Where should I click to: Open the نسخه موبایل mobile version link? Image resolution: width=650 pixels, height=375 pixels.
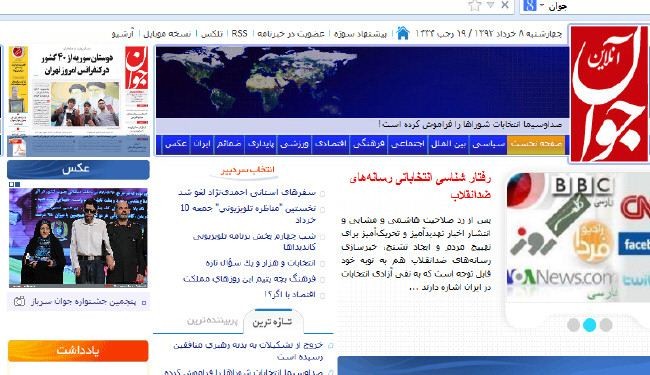tap(167, 34)
